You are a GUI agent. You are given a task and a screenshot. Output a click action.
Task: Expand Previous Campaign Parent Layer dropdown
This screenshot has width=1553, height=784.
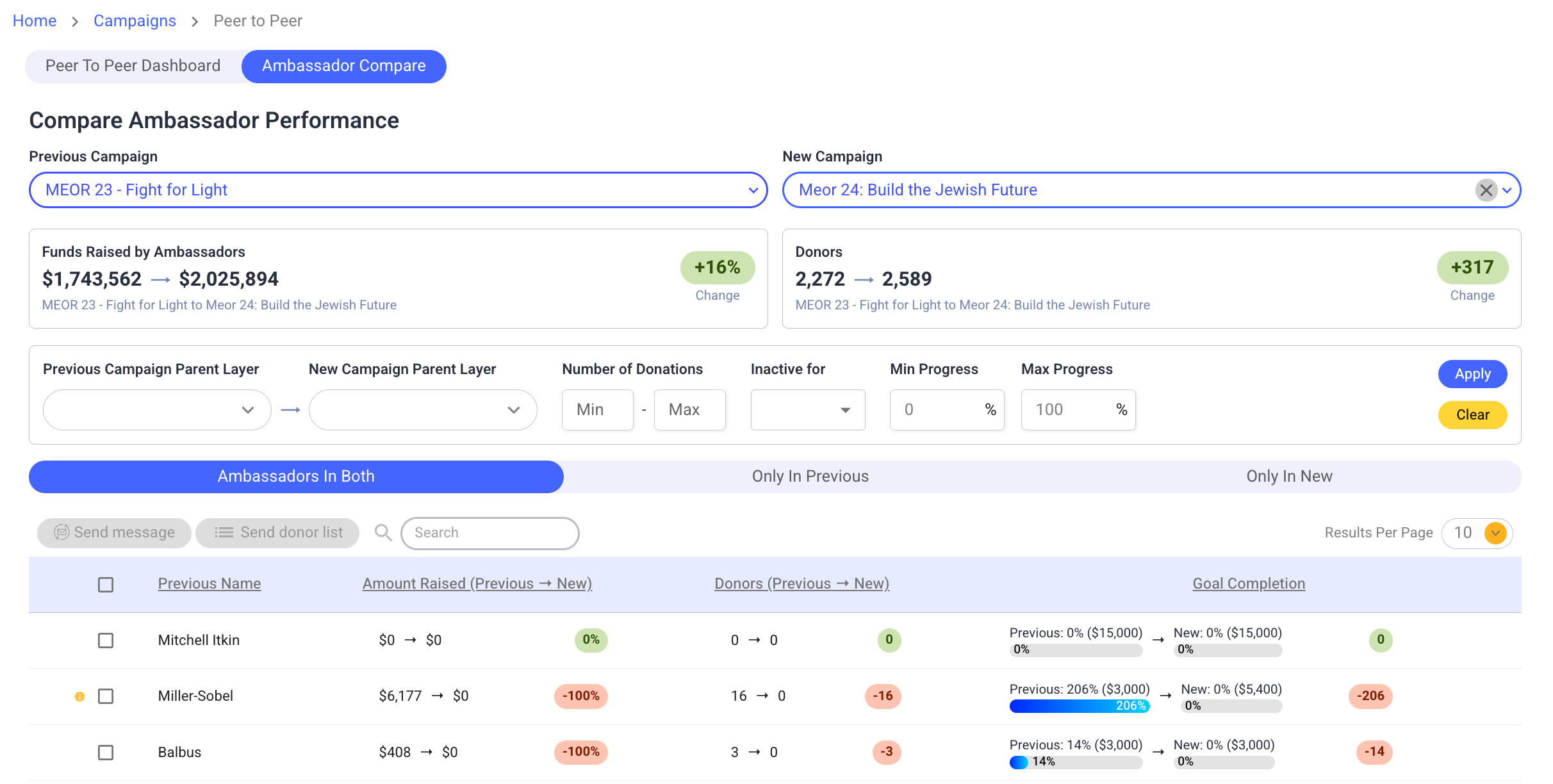pos(157,410)
